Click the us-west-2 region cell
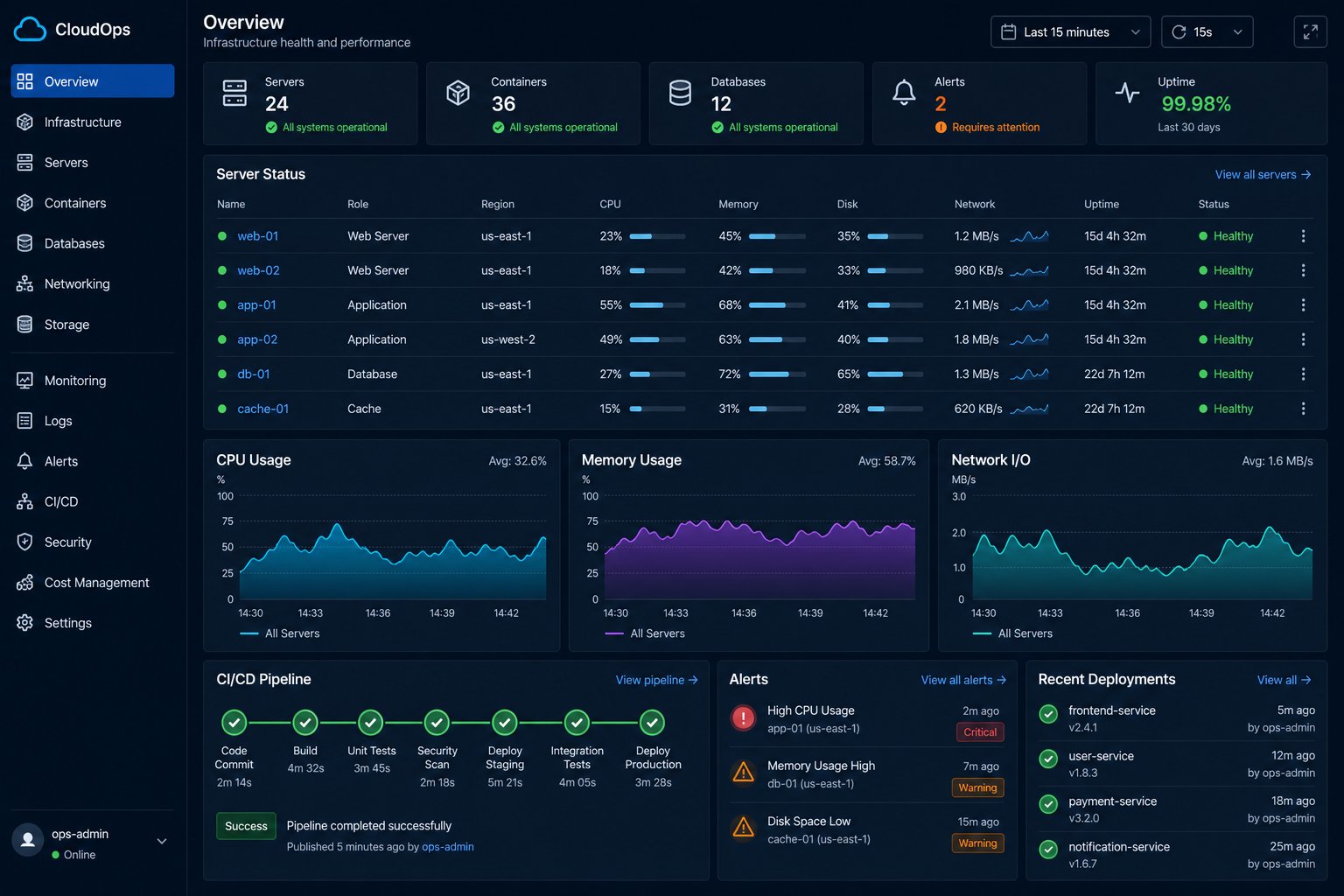Viewport: 1344px width, 896px height. 508,339
